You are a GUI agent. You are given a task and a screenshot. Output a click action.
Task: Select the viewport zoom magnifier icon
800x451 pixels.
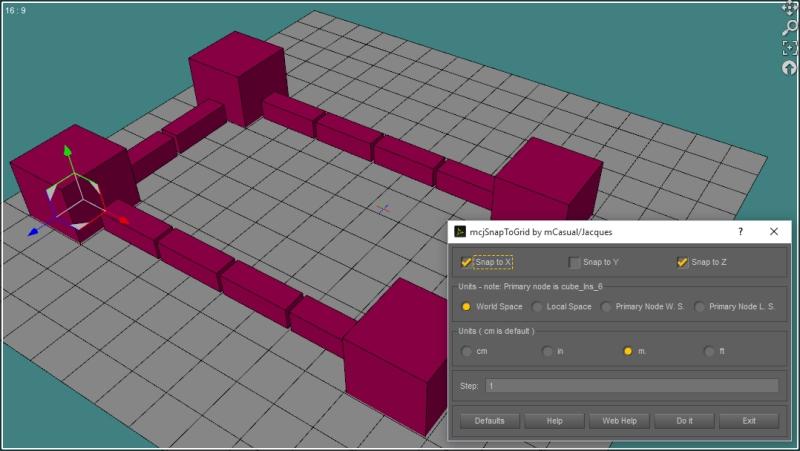(789, 28)
